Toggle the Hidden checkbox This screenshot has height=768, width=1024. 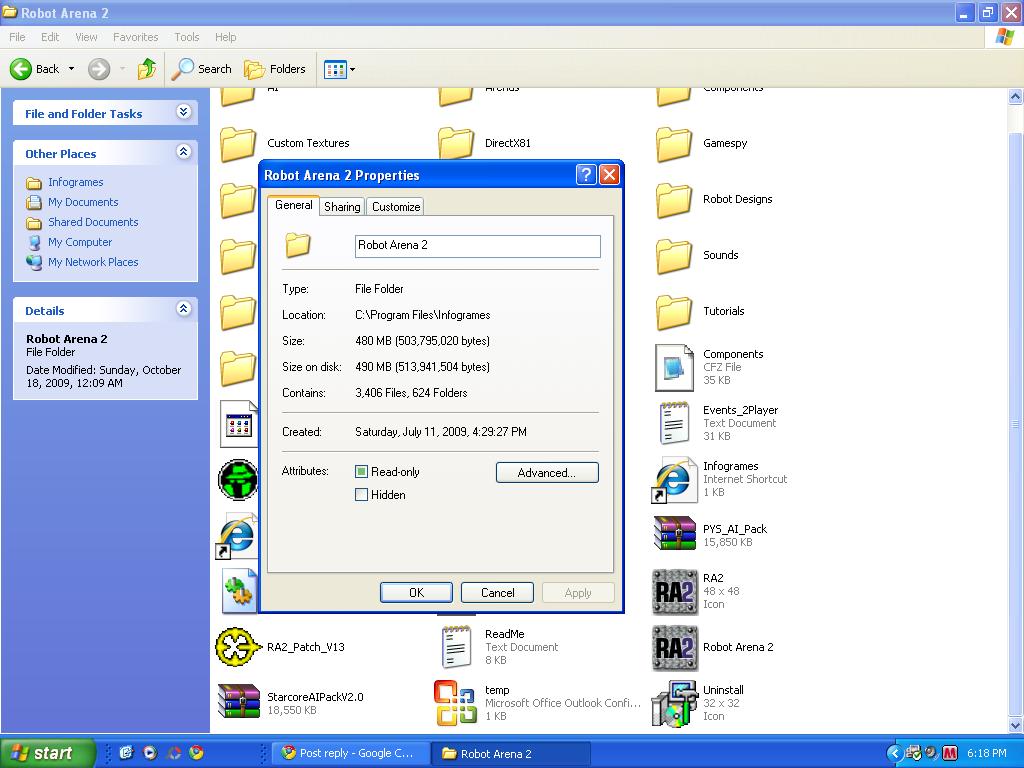click(361, 494)
